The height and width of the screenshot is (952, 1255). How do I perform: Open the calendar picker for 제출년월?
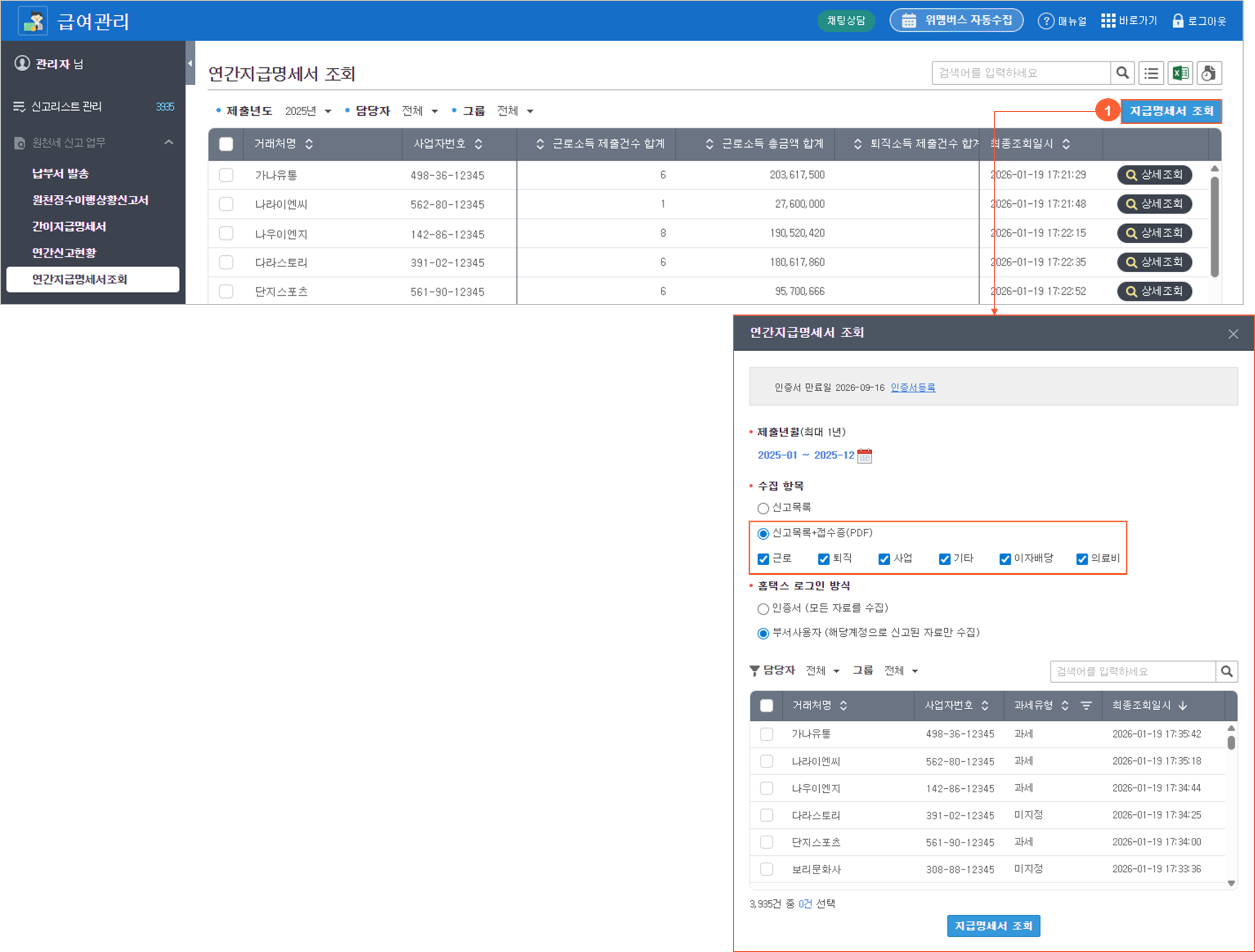(x=864, y=456)
